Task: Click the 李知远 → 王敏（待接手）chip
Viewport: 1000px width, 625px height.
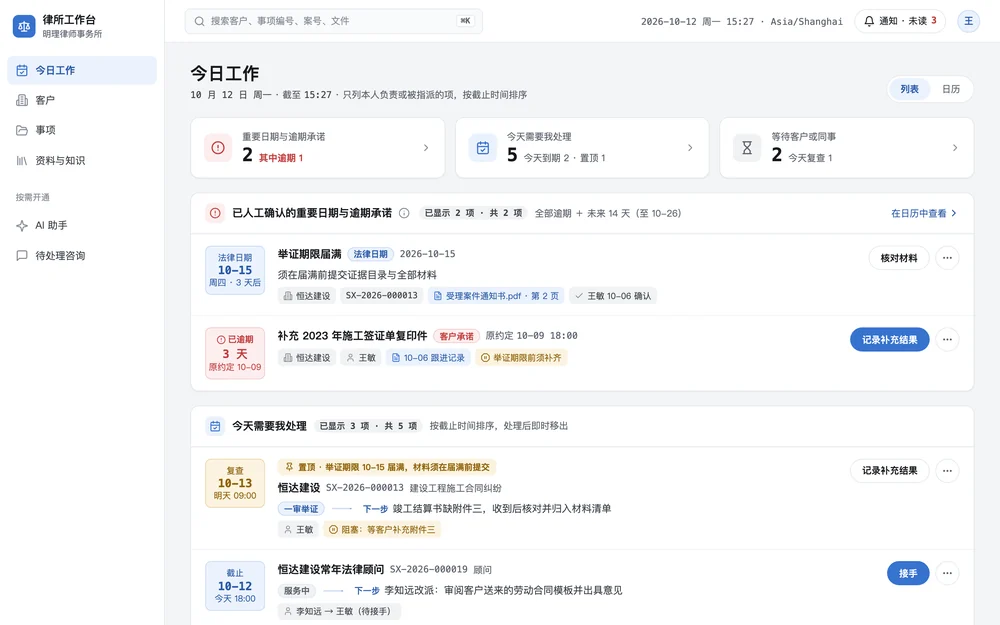Action: pyautogui.click(x=339, y=611)
